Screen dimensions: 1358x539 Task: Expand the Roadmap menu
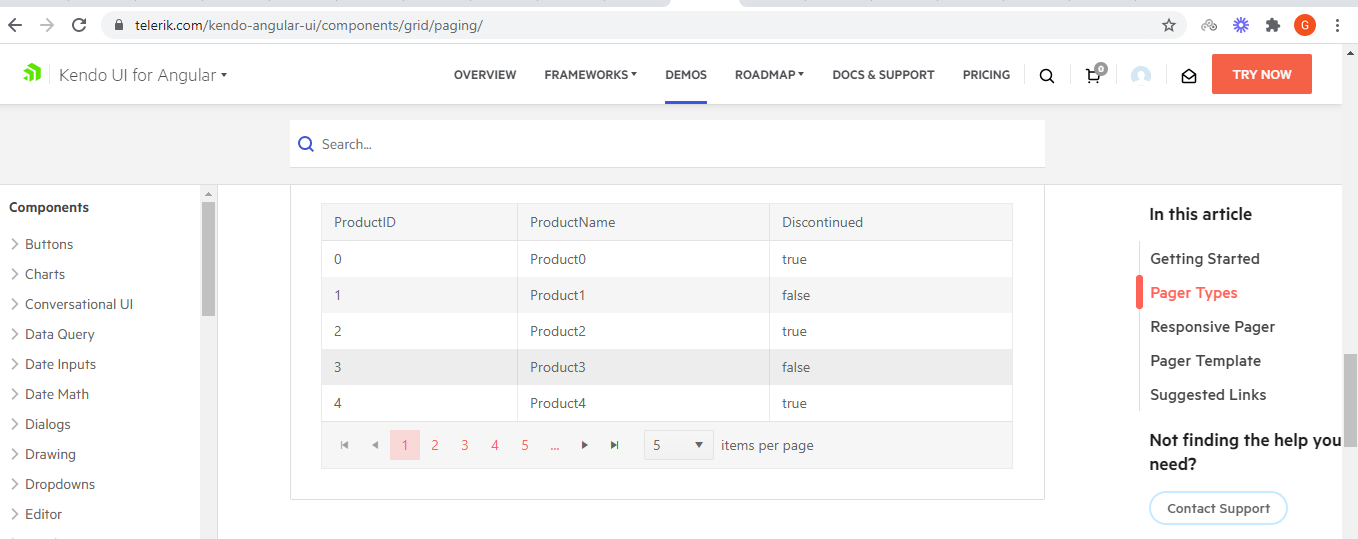(x=769, y=75)
